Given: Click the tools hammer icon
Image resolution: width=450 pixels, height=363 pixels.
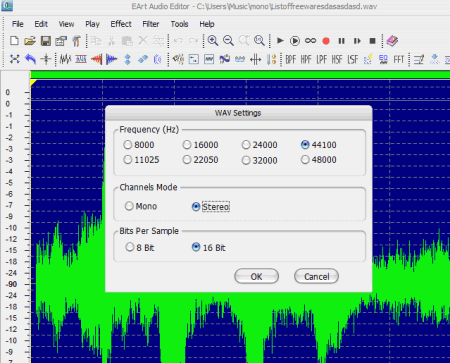Looking at the screenshot, I should (76, 41).
